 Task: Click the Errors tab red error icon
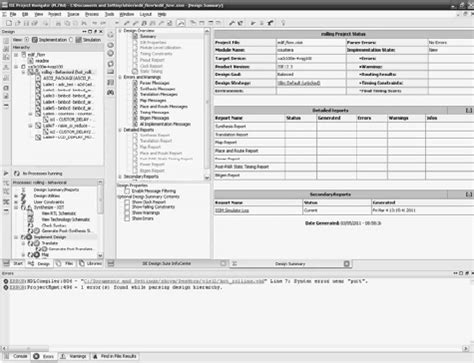point(36,356)
